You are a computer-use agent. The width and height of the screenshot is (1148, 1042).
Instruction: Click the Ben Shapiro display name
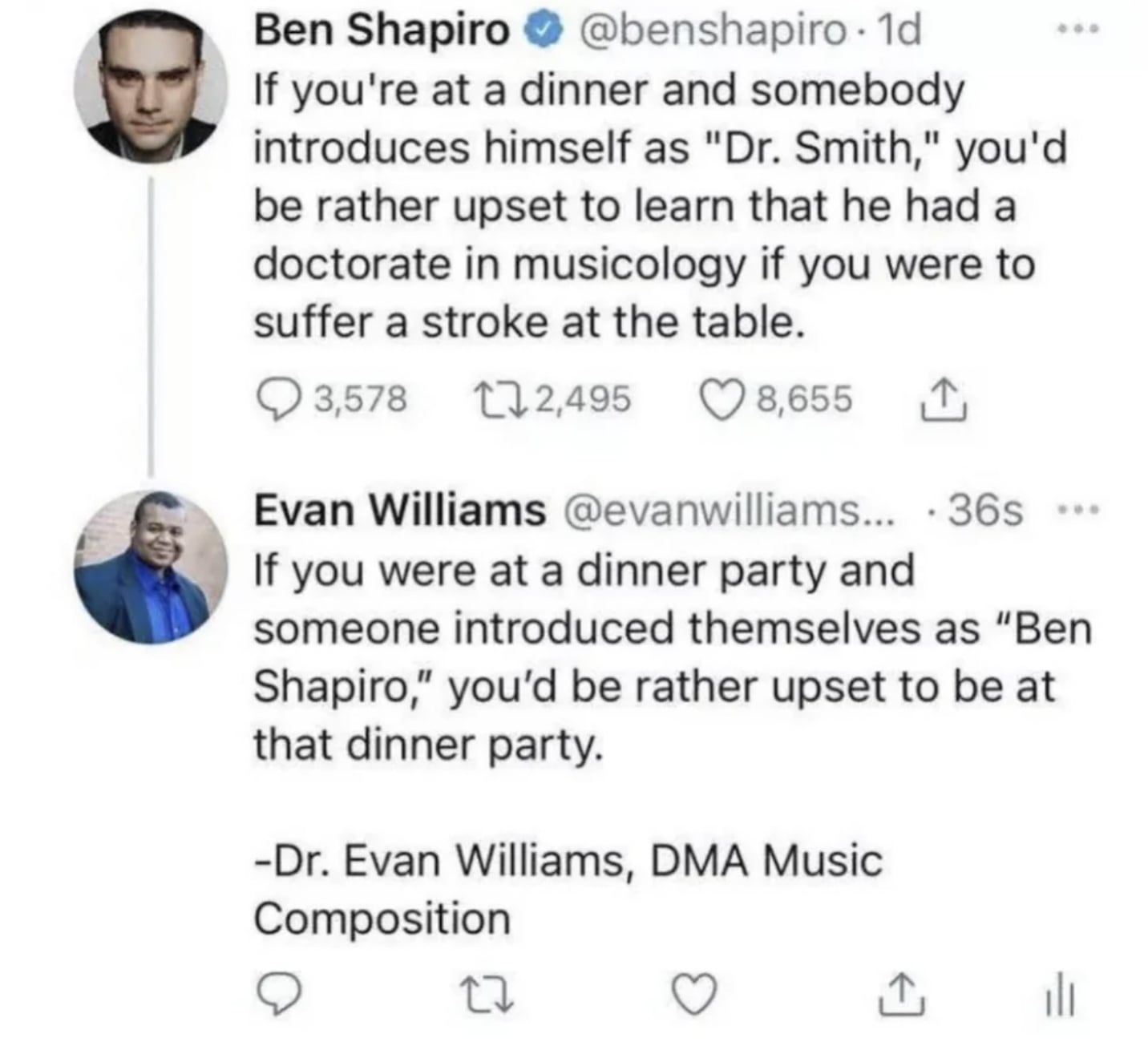tap(382, 30)
